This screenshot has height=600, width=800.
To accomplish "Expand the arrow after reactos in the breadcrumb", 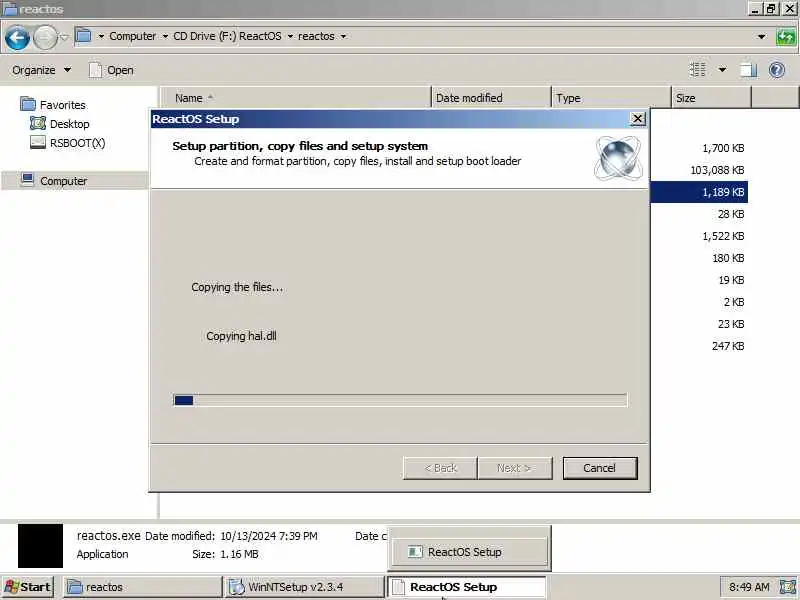I will click(x=343, y=36).
